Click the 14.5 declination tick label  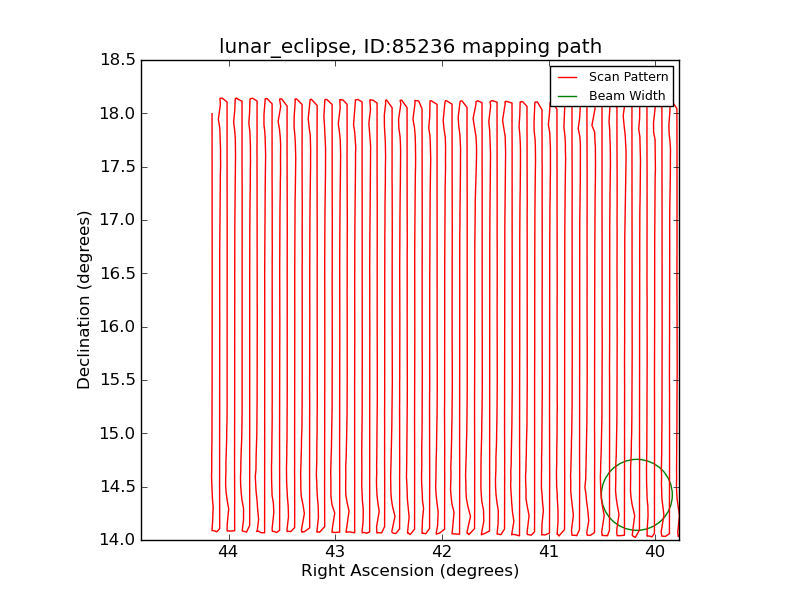(118, 487)
